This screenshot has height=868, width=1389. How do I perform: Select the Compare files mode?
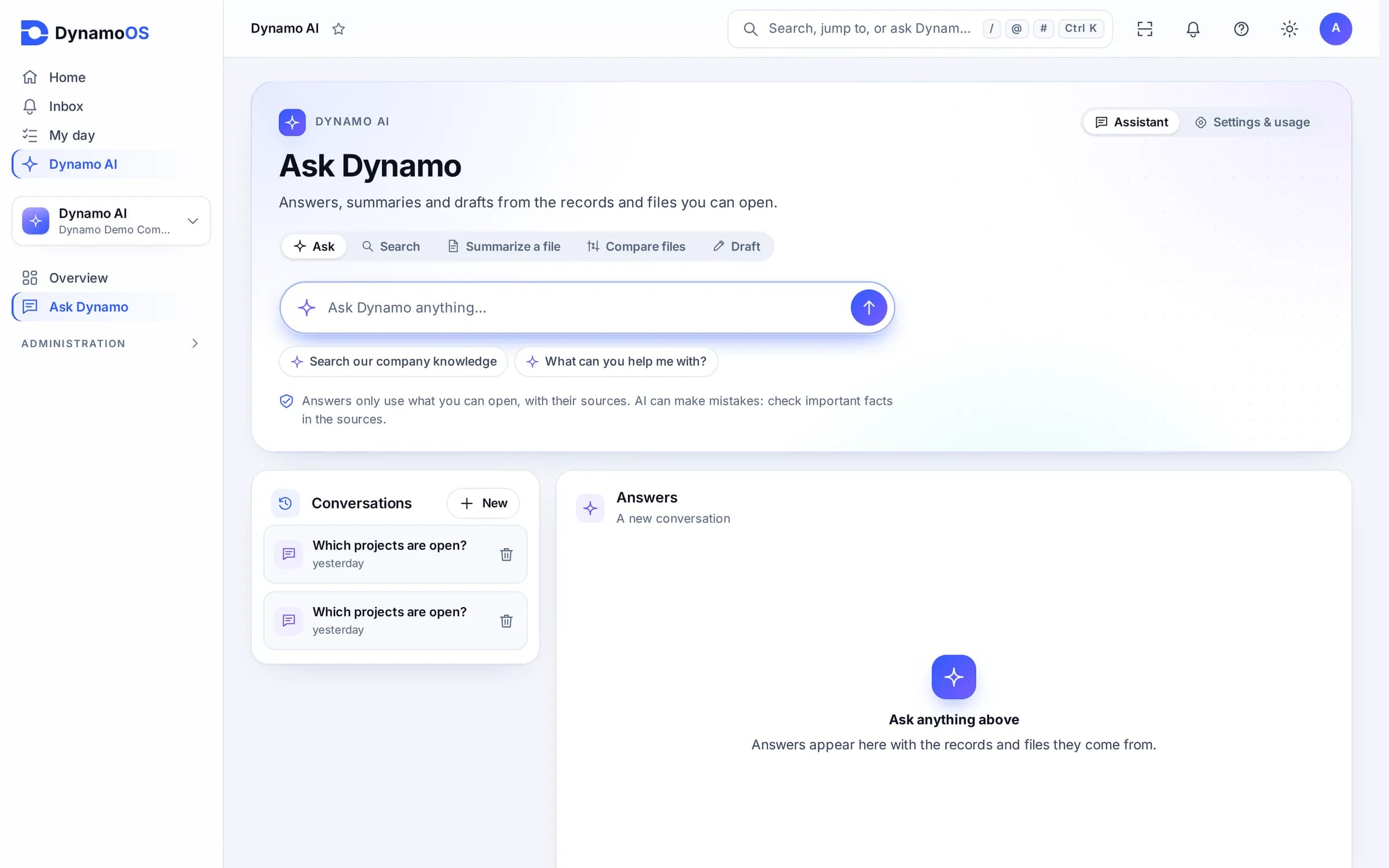click(636, 247)
